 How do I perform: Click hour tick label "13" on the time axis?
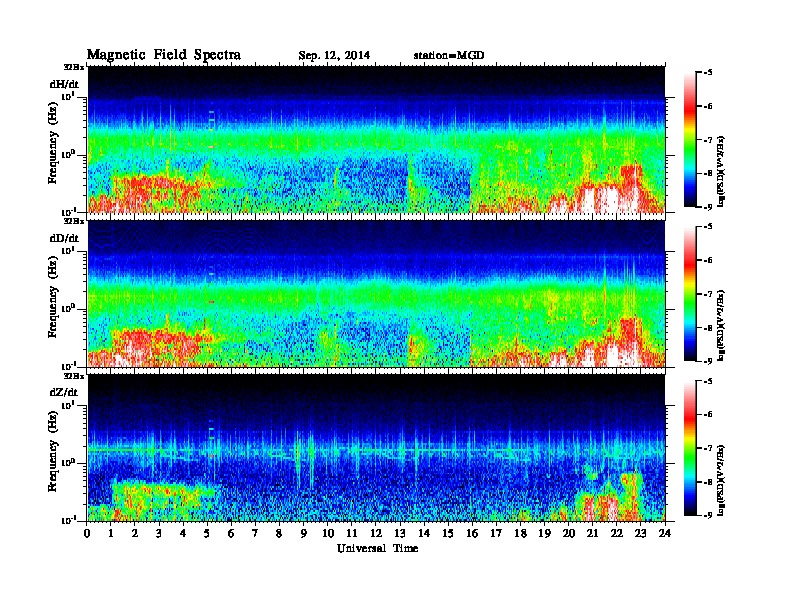[400, 533]
